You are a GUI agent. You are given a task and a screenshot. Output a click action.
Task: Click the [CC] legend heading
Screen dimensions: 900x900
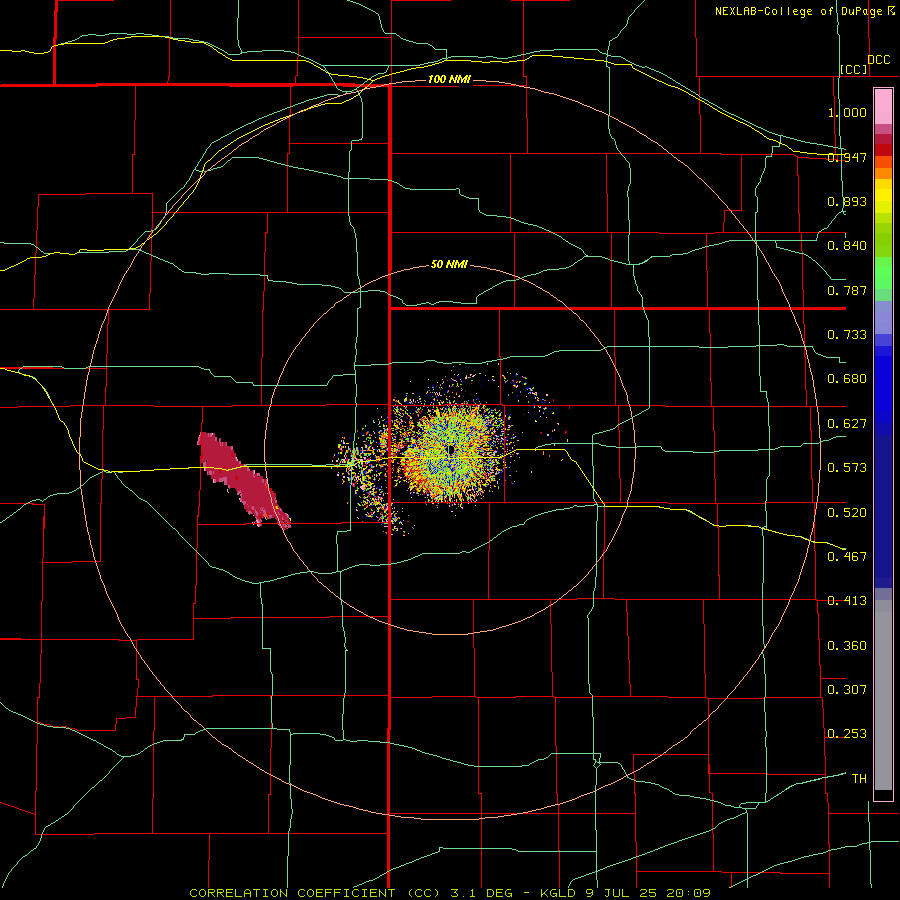click(854, 69)
